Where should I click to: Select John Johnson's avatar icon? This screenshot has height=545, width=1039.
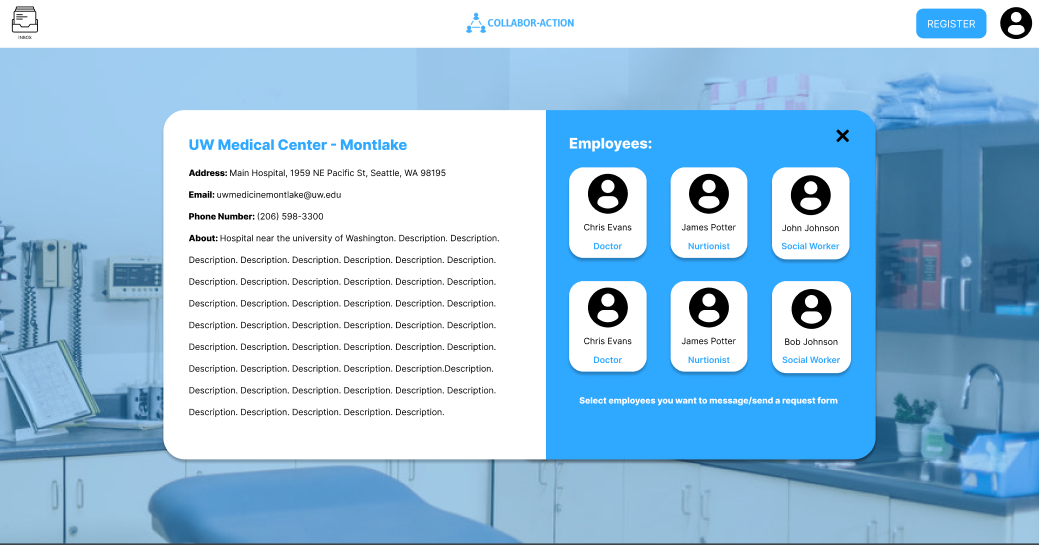pyautogui.click(x=810, y=195)
